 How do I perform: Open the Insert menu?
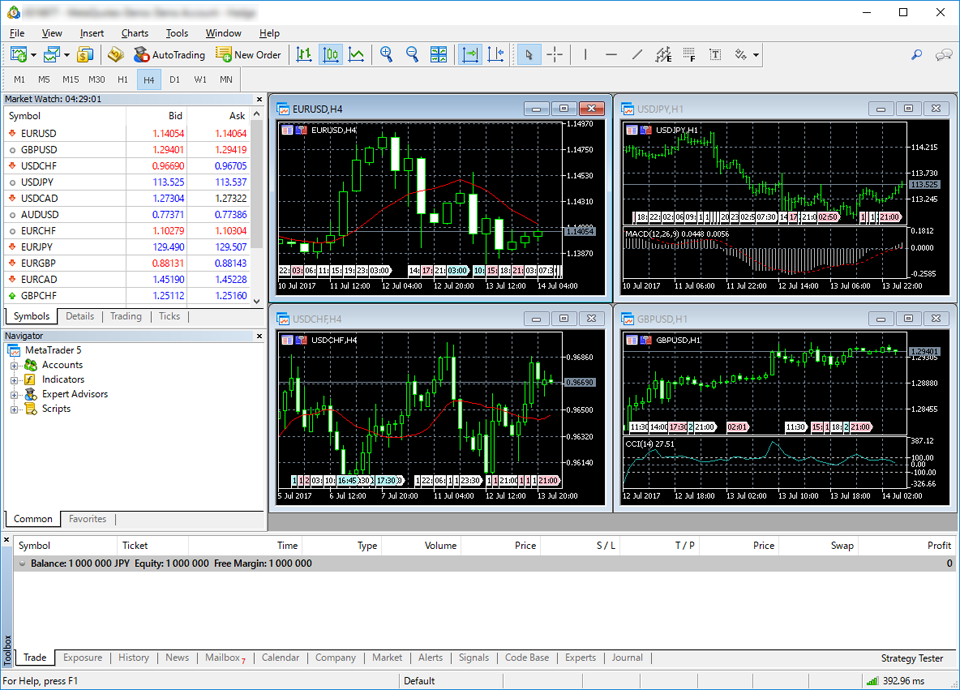tap(92, 33)
